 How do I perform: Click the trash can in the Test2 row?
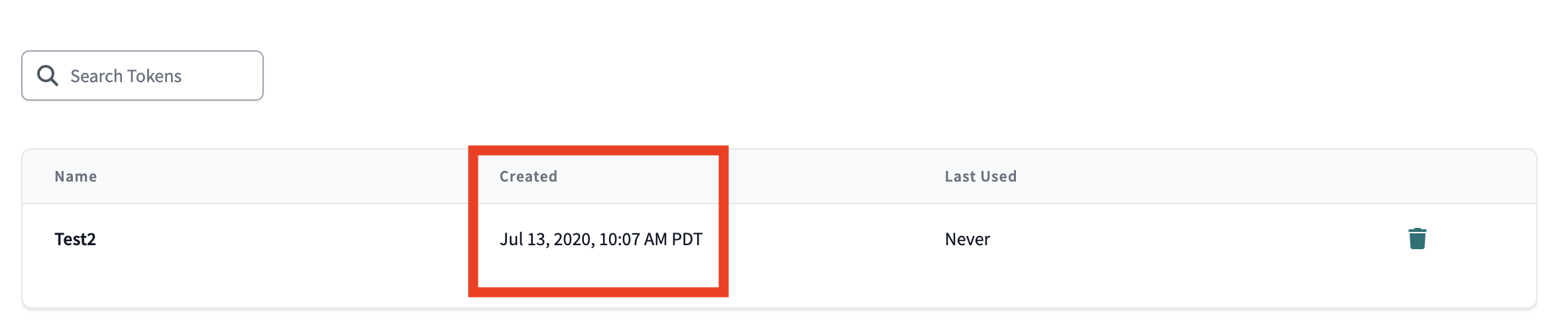[x=1417, y=239]
